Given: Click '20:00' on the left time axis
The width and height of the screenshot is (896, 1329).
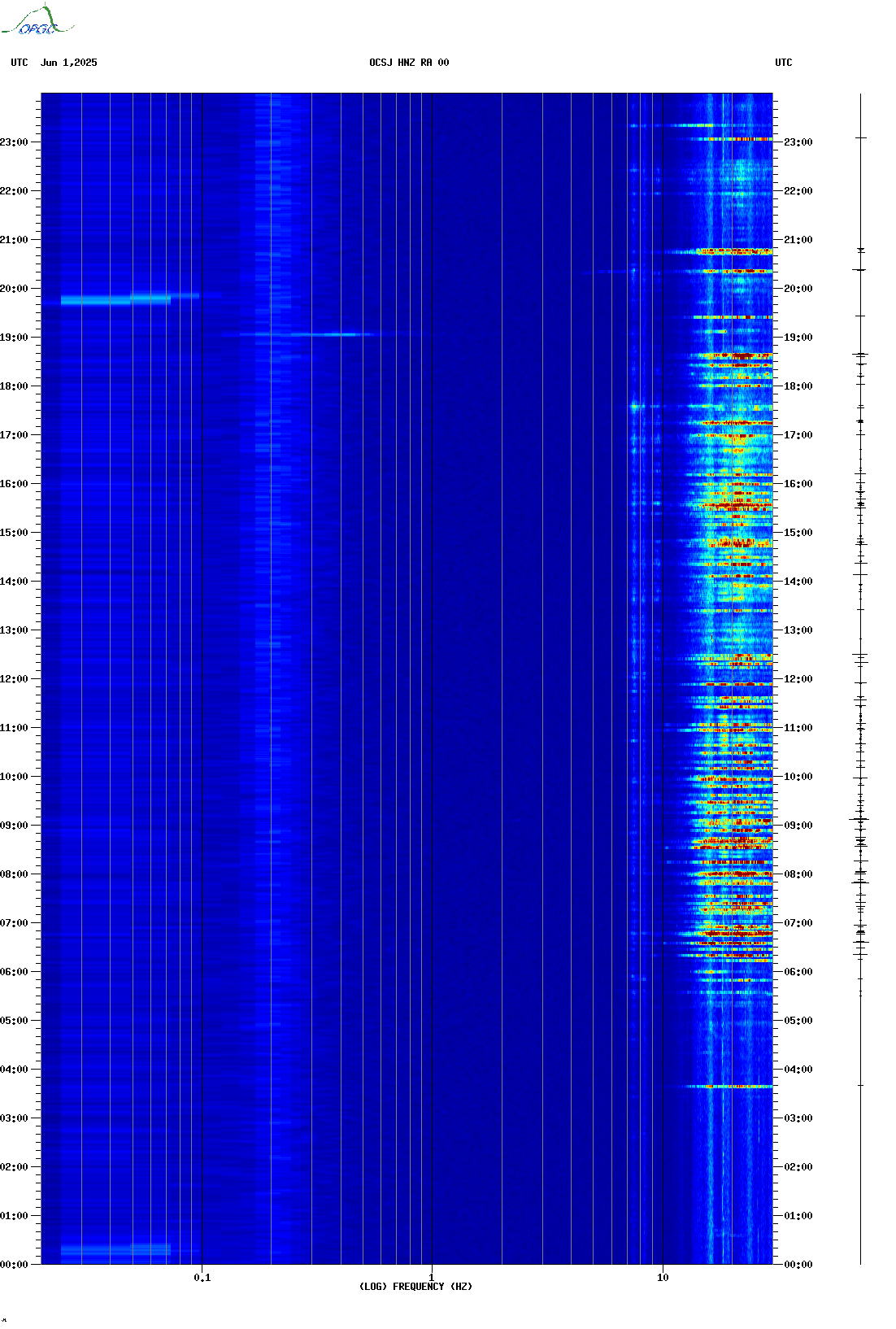Looking at the screenshot, I should point(14,289).
